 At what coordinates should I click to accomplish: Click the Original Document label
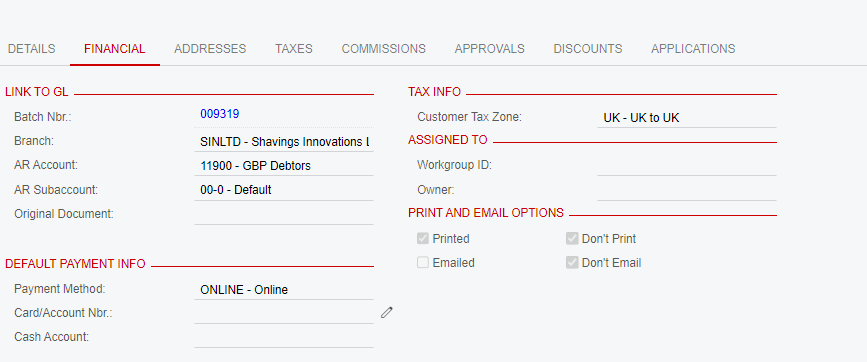click(64, 214)
